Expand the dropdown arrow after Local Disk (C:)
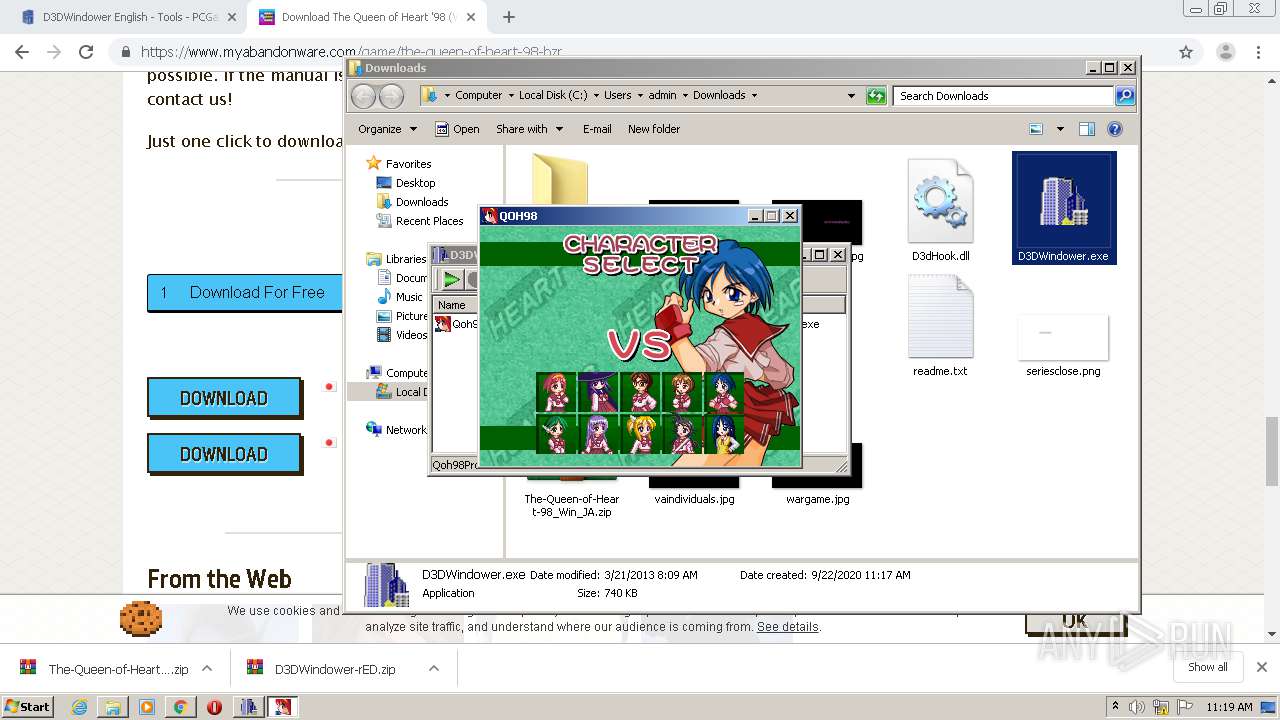Screen dimensions: 1280x720 (x=595, y=96)
